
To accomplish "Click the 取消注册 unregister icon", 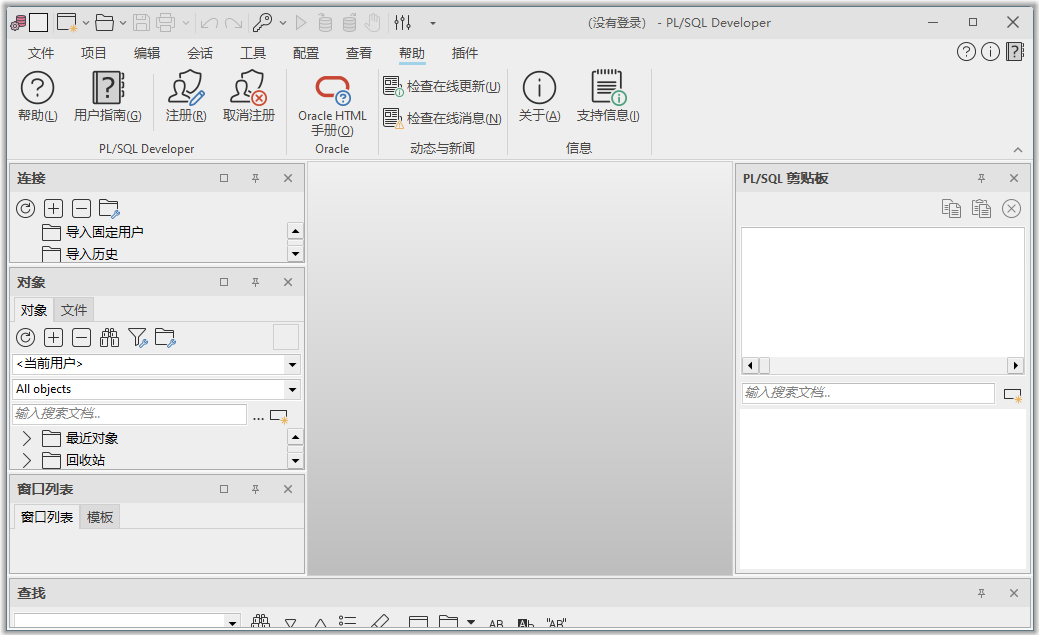I will coord(248,97).
